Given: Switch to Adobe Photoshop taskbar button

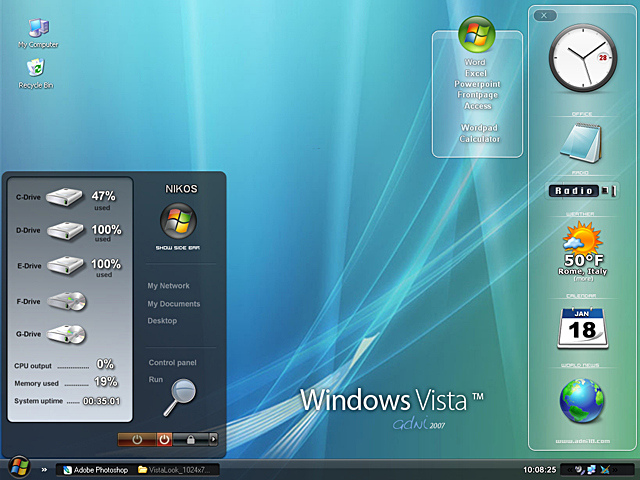Looking at the screenshot, I should (x=96, y=470).
